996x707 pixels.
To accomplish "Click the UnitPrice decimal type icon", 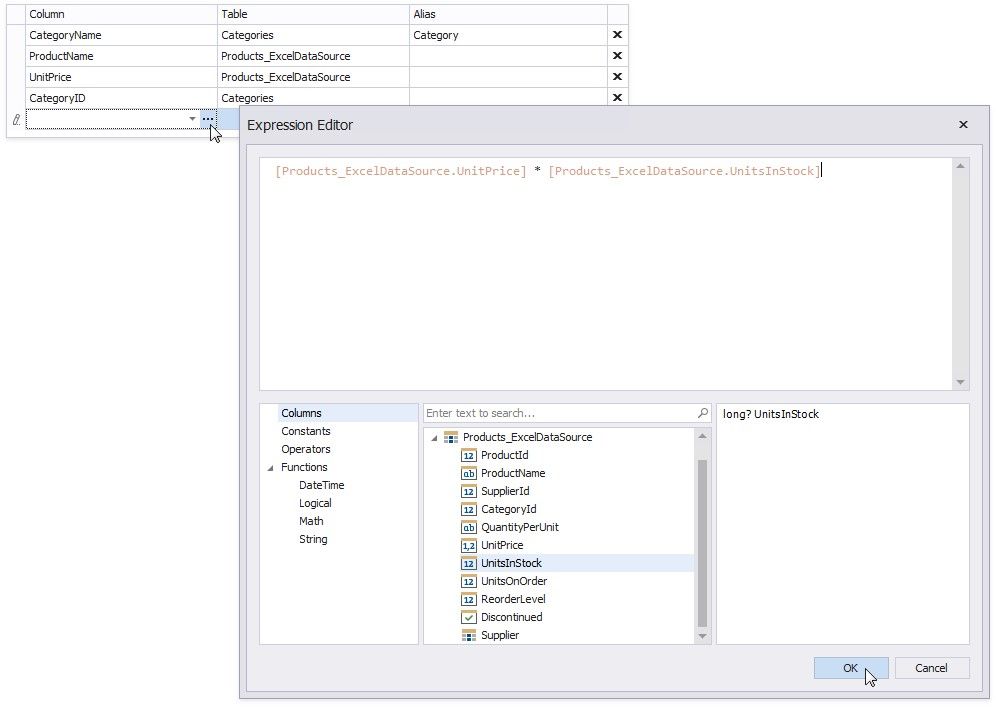I will [468, 545].
